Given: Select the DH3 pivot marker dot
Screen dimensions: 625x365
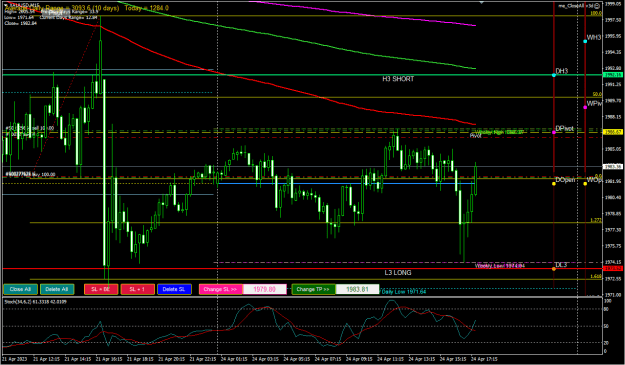Looking at the screenshot, I should click(554, 75).
